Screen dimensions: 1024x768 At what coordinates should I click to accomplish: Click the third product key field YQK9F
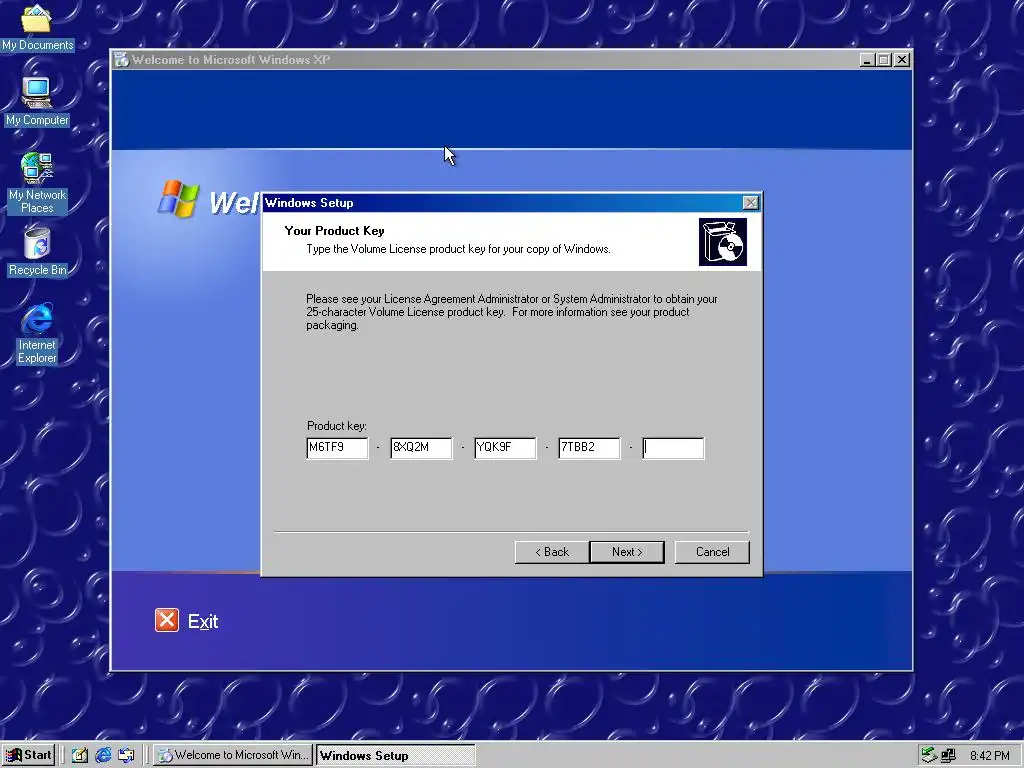click(505, 448)
